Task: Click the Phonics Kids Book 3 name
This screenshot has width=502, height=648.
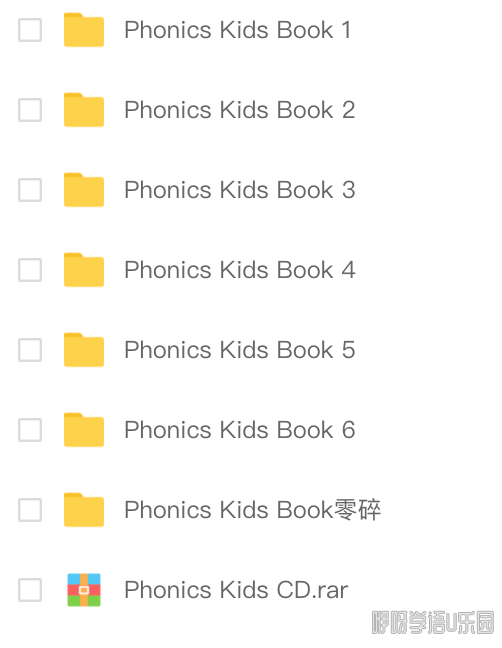Action: 240,190
